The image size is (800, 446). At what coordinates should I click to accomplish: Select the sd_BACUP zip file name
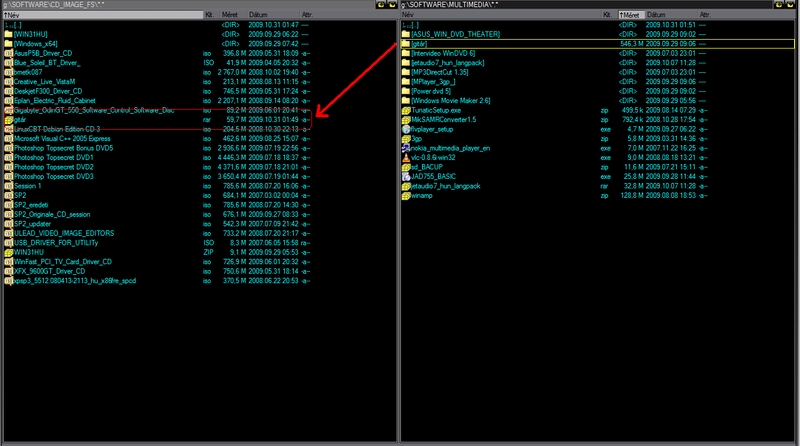[427, 167]
